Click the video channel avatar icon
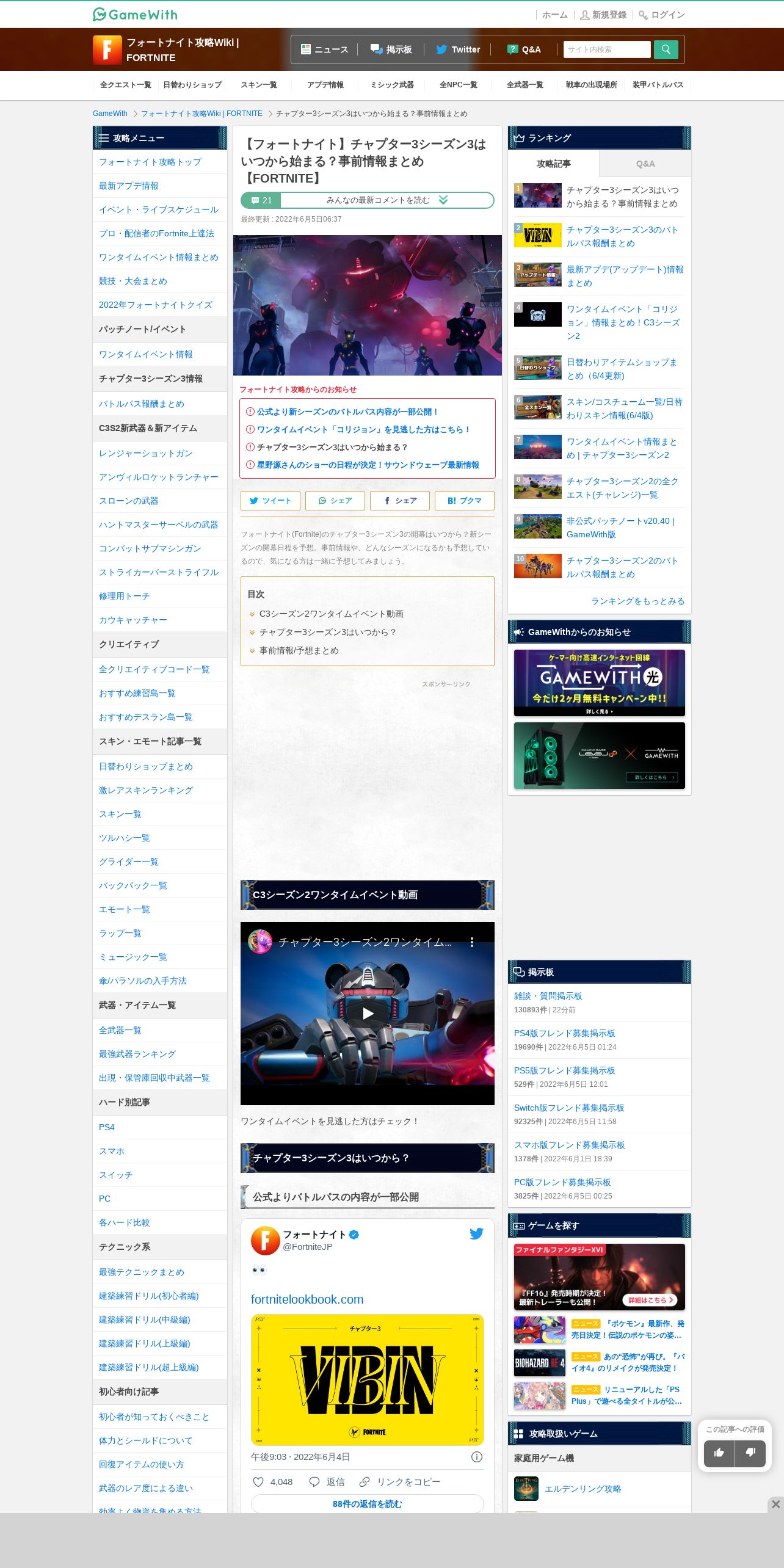This screenshot has width=784, height=1568. [x=260, y=942]
